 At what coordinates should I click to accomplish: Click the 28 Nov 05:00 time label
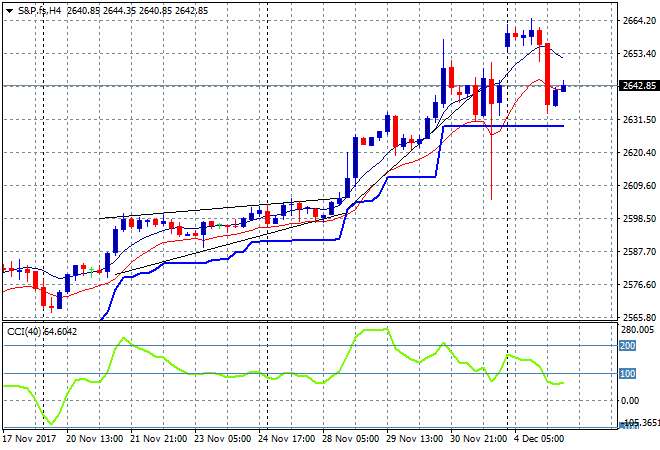pyautogui.click(x=351, y=439)
